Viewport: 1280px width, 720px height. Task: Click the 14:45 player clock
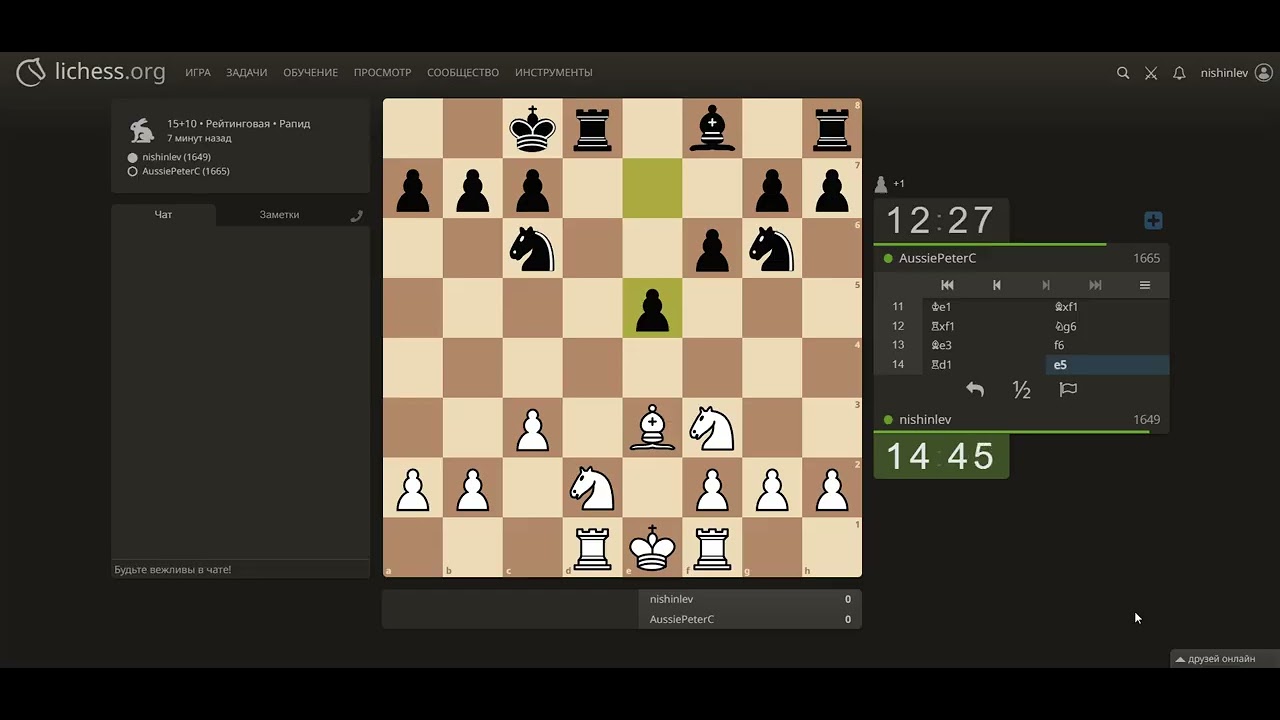coord(941,456)
